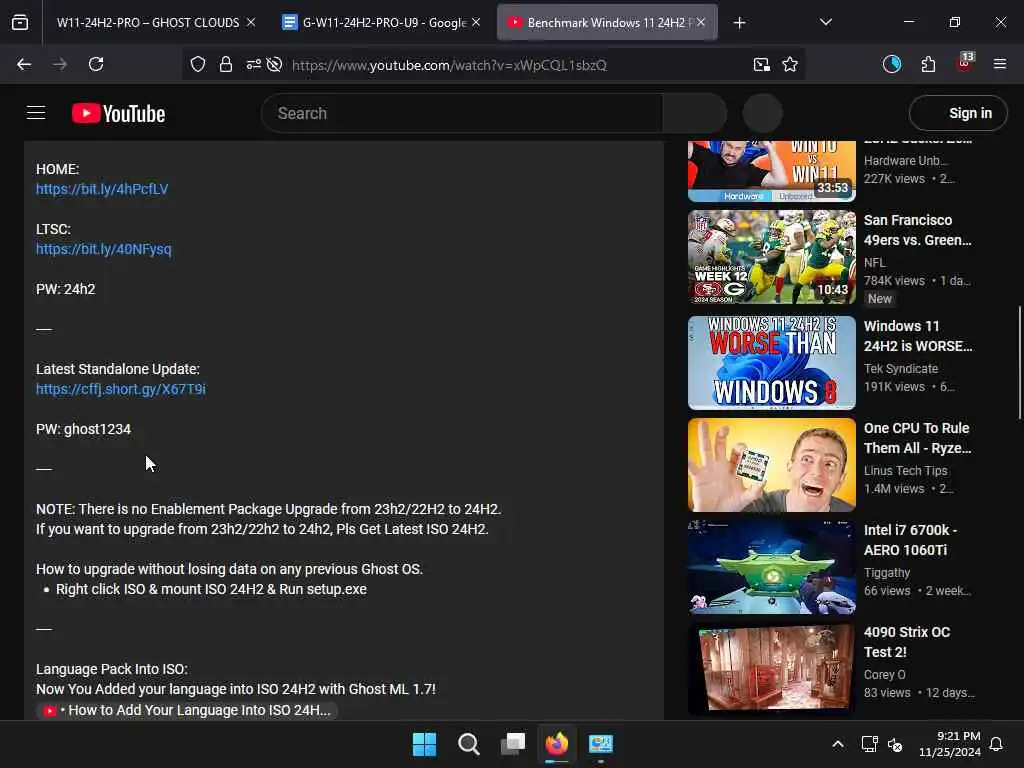Open the Extensions puzzle piece icon
The image size is (1024, 768).
[928, 64]
